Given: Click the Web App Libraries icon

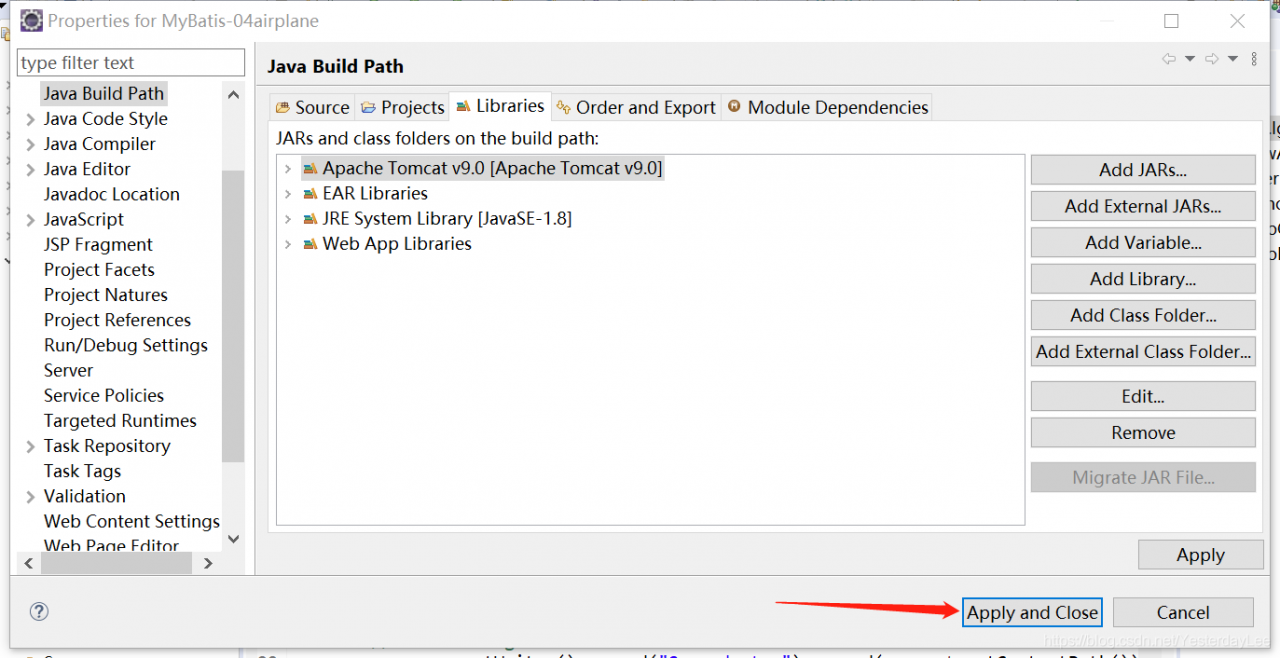Looking at the screenshot, I should [x=310, y=244].
